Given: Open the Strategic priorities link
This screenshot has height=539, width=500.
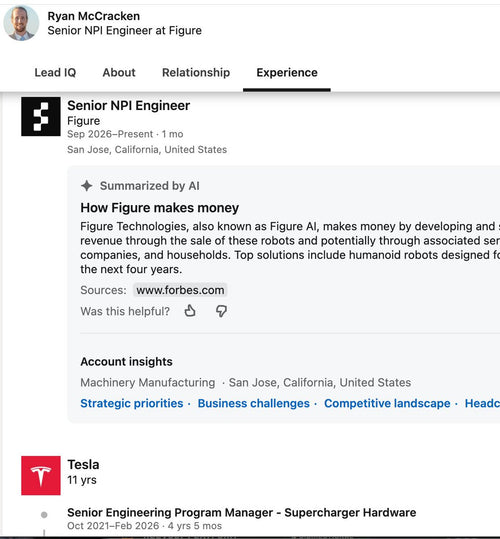Looking at the screenshot, I should click(x=132, y=403).
